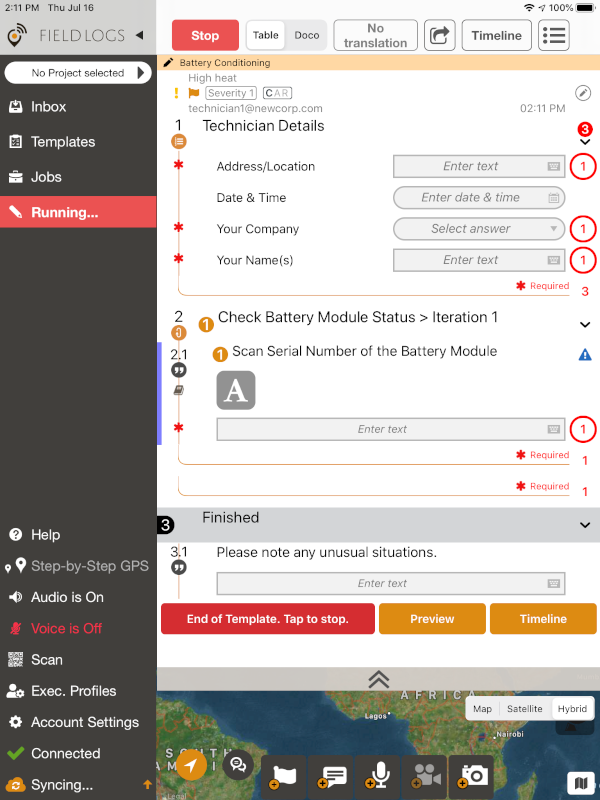600x800 pixels.
Task: Open the list menu icon in toolbar
Action: tap(554, 35)
